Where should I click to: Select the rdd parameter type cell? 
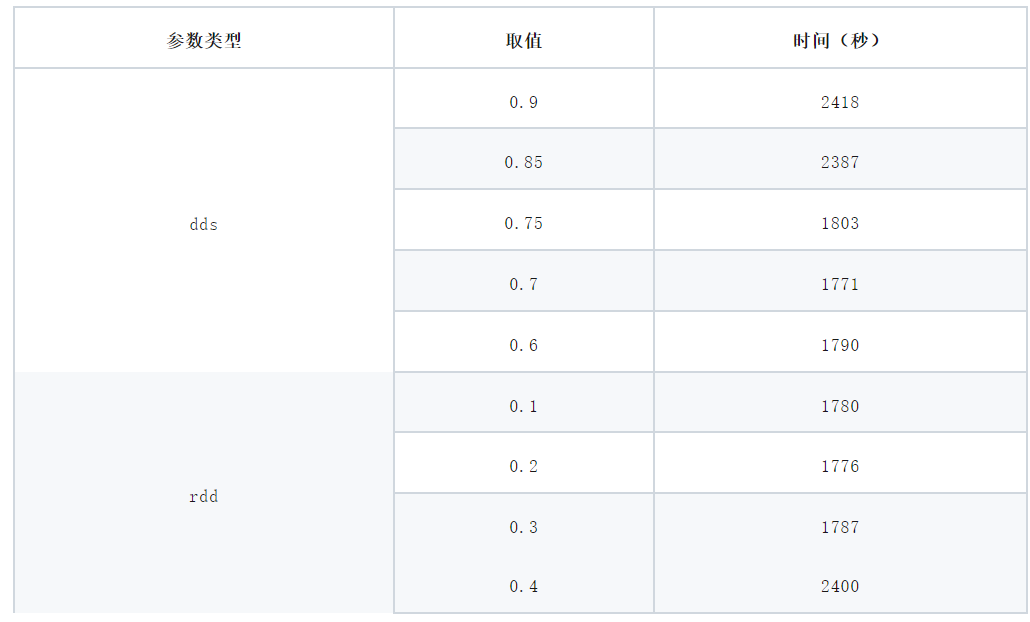point(204,496)
